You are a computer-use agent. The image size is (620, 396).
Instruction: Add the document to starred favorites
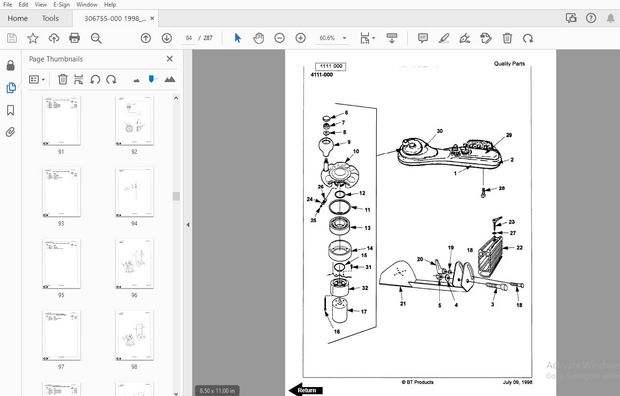point(33,38)
